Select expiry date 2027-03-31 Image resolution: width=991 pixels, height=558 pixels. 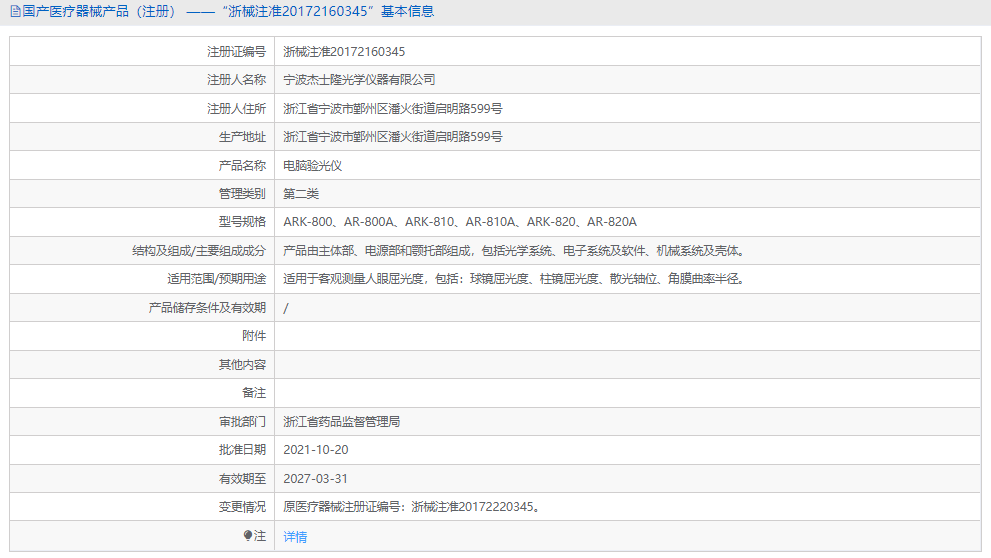(315, 479)
